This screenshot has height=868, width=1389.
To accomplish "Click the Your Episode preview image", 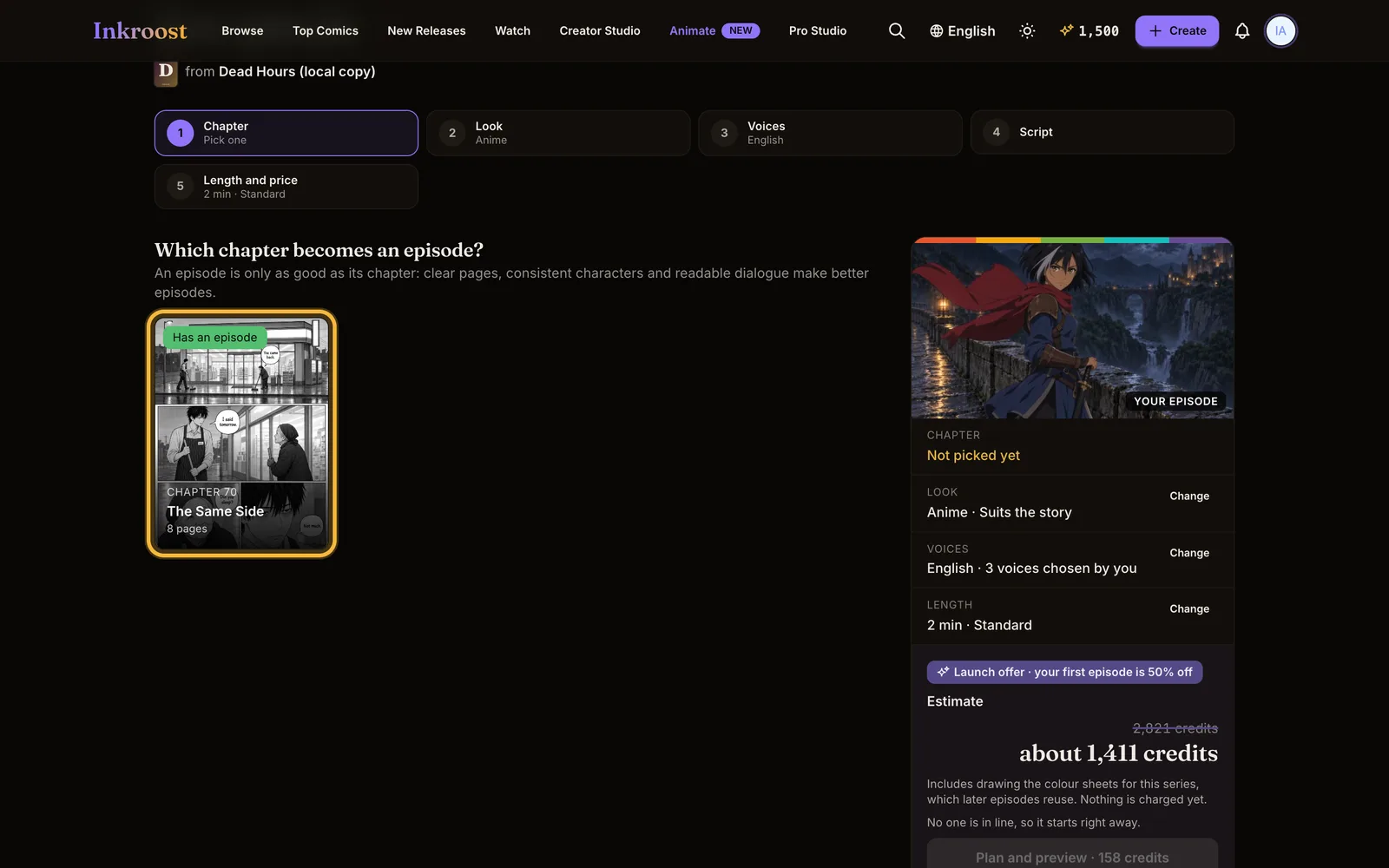I will pos(1072,330).
